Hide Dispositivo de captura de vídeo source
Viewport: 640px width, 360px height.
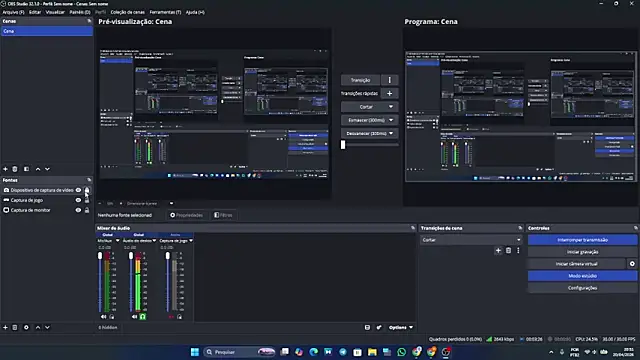point(78,190)
